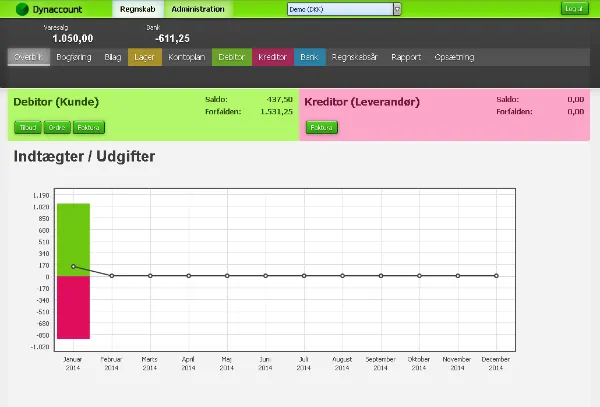Image resolution: width=600 pixels, height=407 pixels.
Task: Open the Administration top tab
Action: point(198,9)
